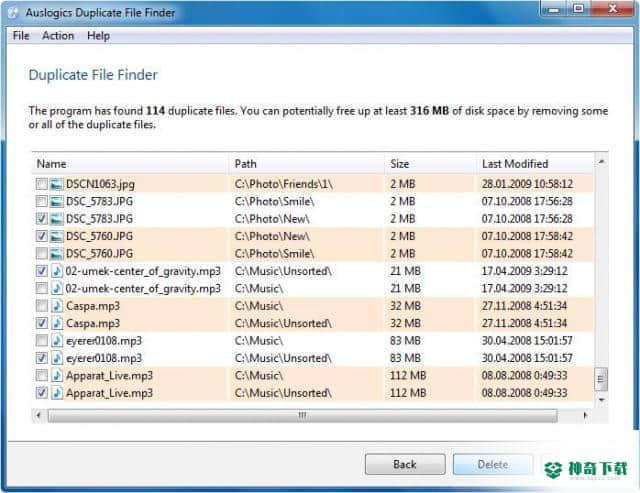Open the Help menu
This screenshot has width=640, height=493.
click(x=98, y=36)
